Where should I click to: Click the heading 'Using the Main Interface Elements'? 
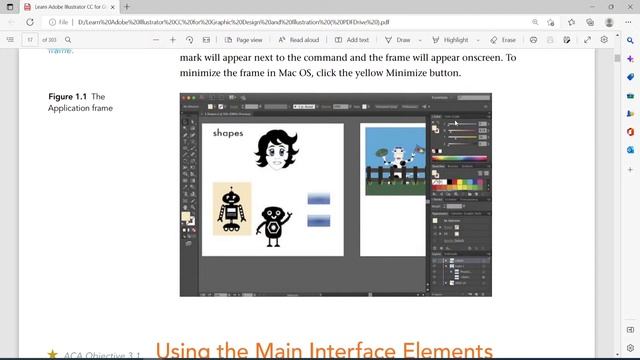click(x=324, y=351)
